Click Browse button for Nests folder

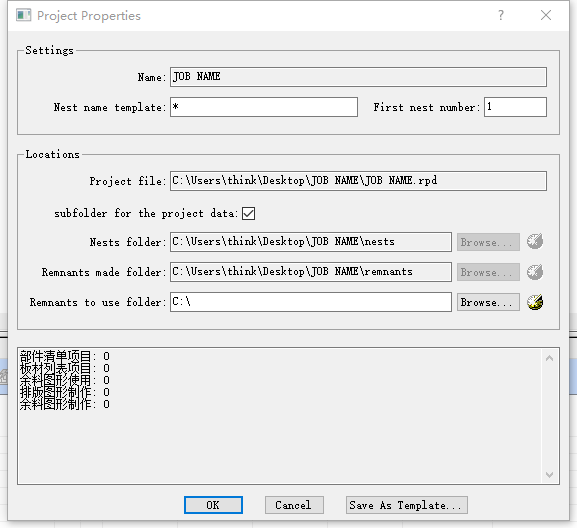[488, 242]
